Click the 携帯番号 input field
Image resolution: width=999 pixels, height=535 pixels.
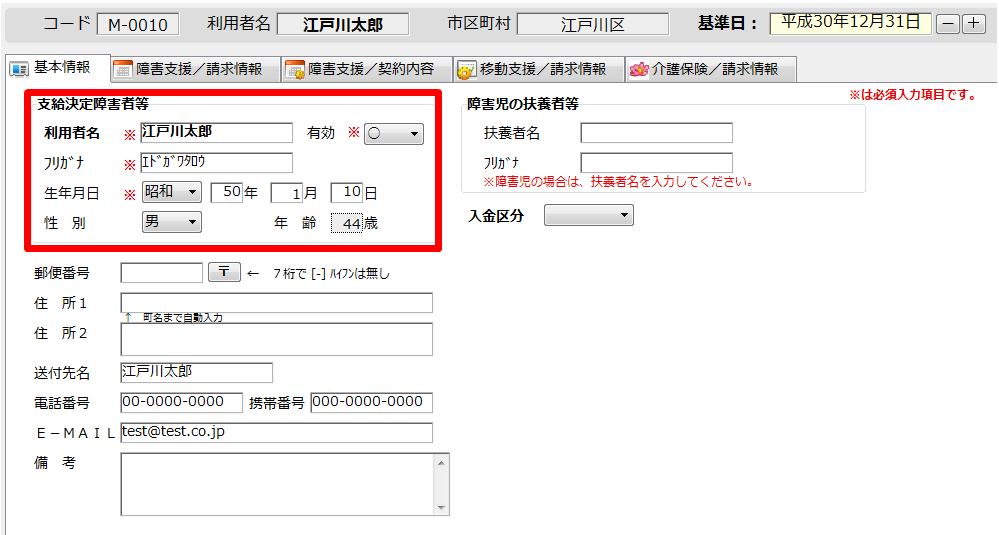point(371,402)
